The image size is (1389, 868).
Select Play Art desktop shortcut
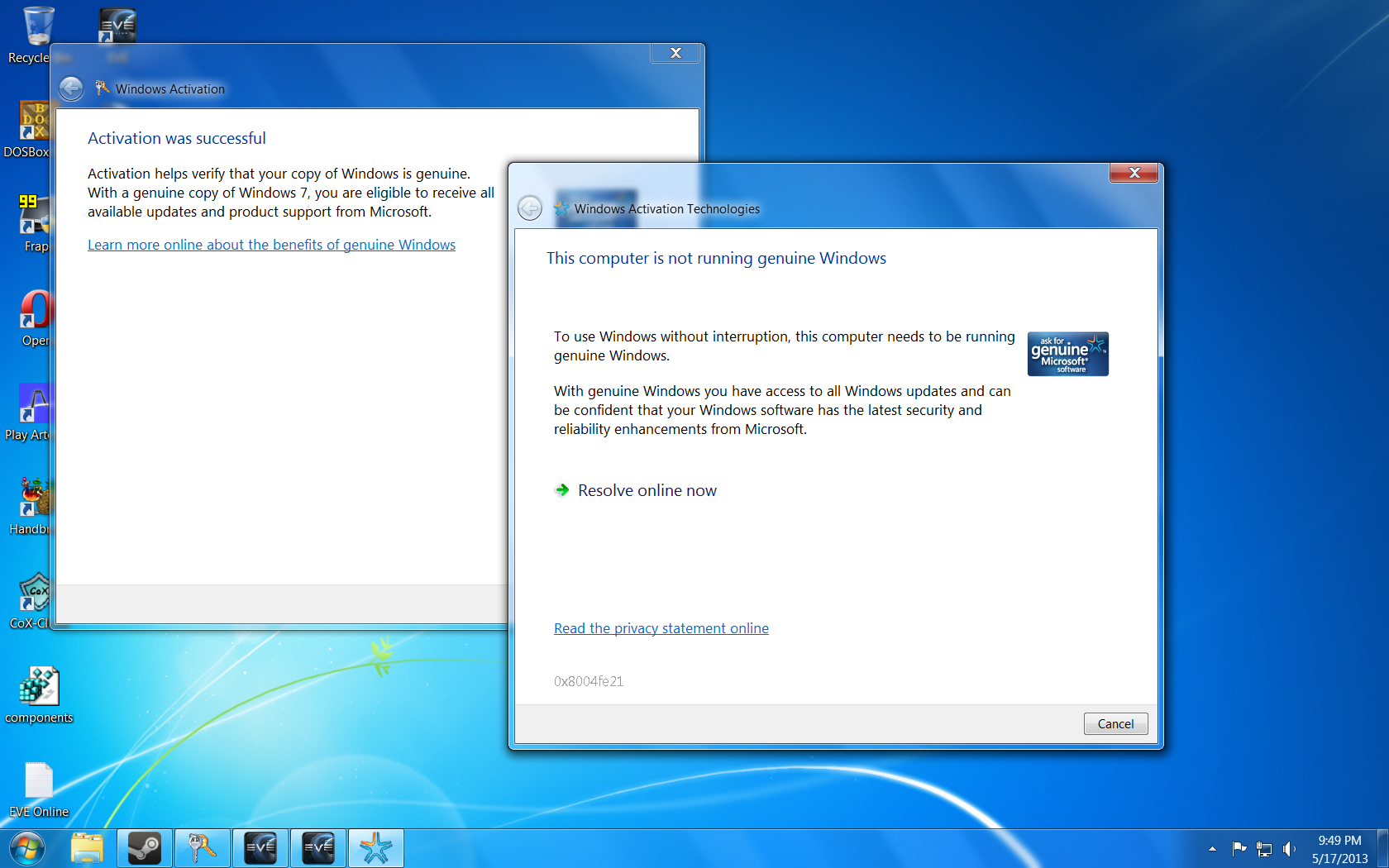click(x=27, y=412)
